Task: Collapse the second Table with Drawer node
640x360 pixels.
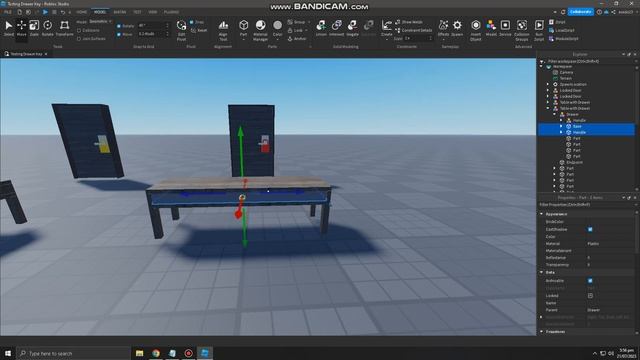Action: coord(548,108)
